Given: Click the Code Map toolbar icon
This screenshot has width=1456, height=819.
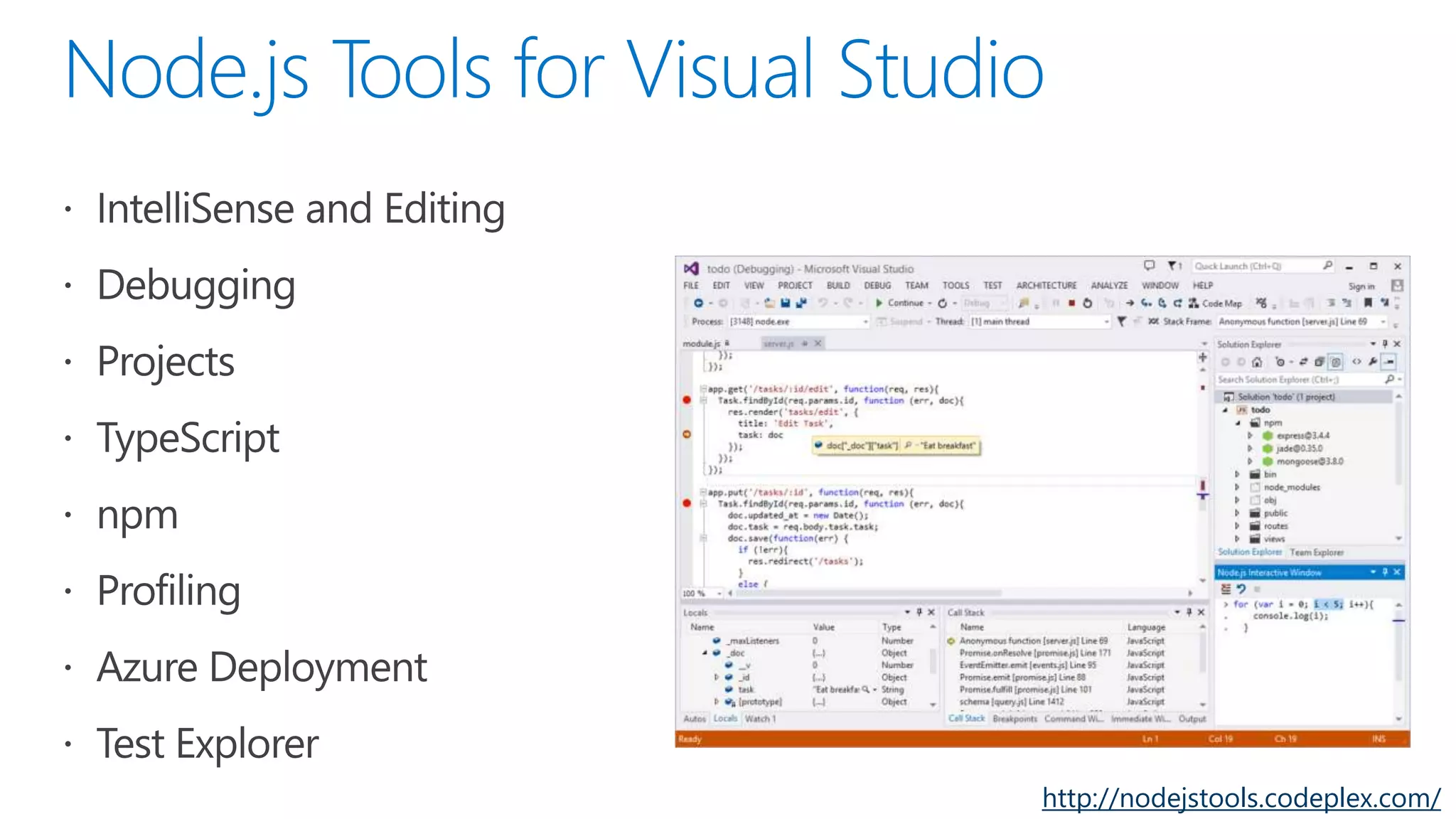Looking at the screenshot, I should [x=1194, y=304].
